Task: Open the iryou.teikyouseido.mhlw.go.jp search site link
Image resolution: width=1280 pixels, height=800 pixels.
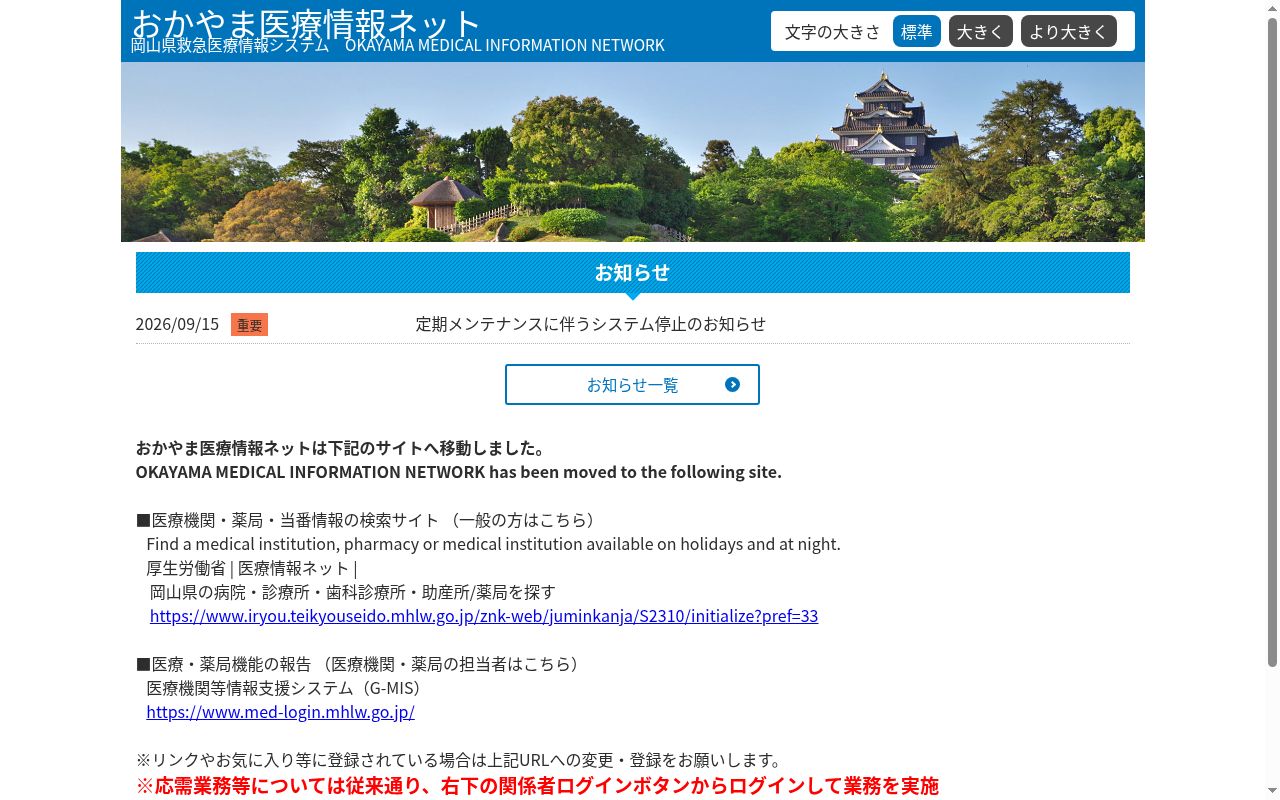Action: click(484, 616)
